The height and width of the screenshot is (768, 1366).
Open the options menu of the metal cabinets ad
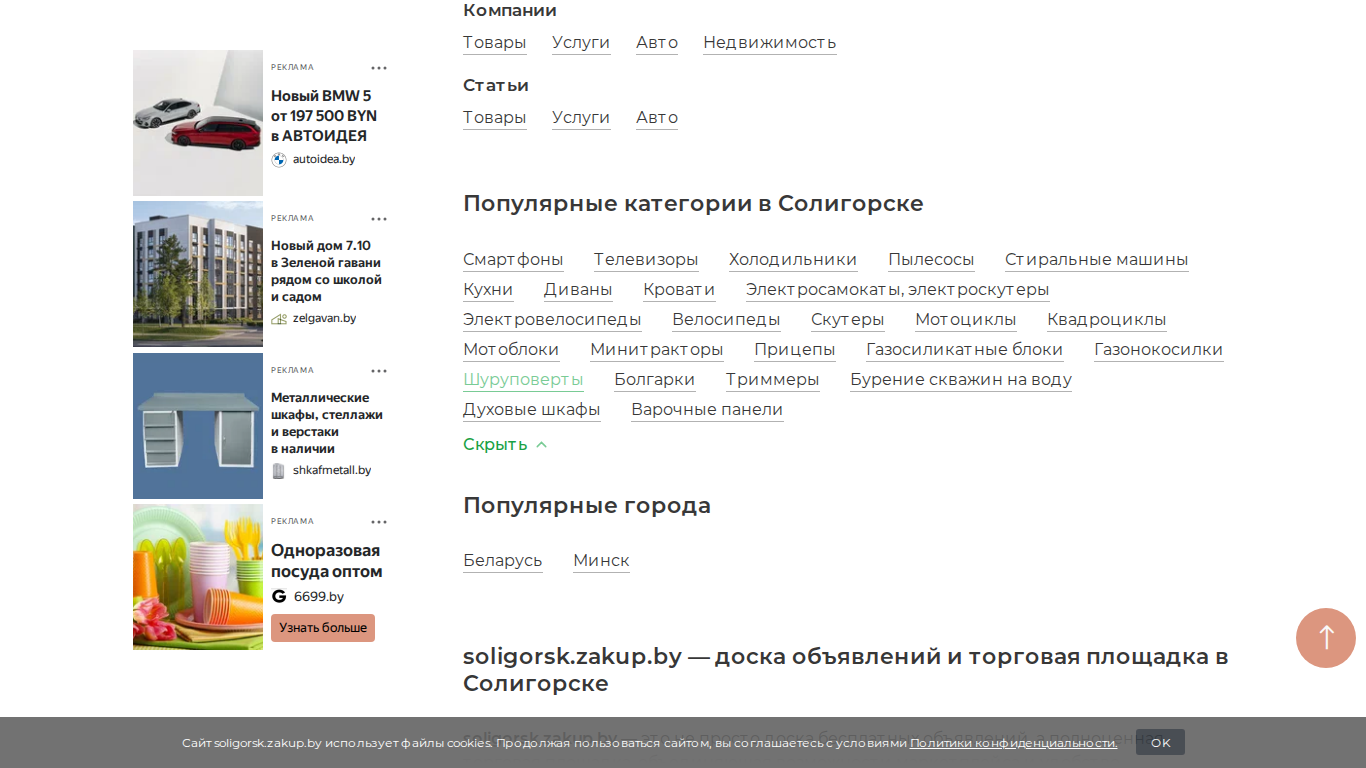379,371
